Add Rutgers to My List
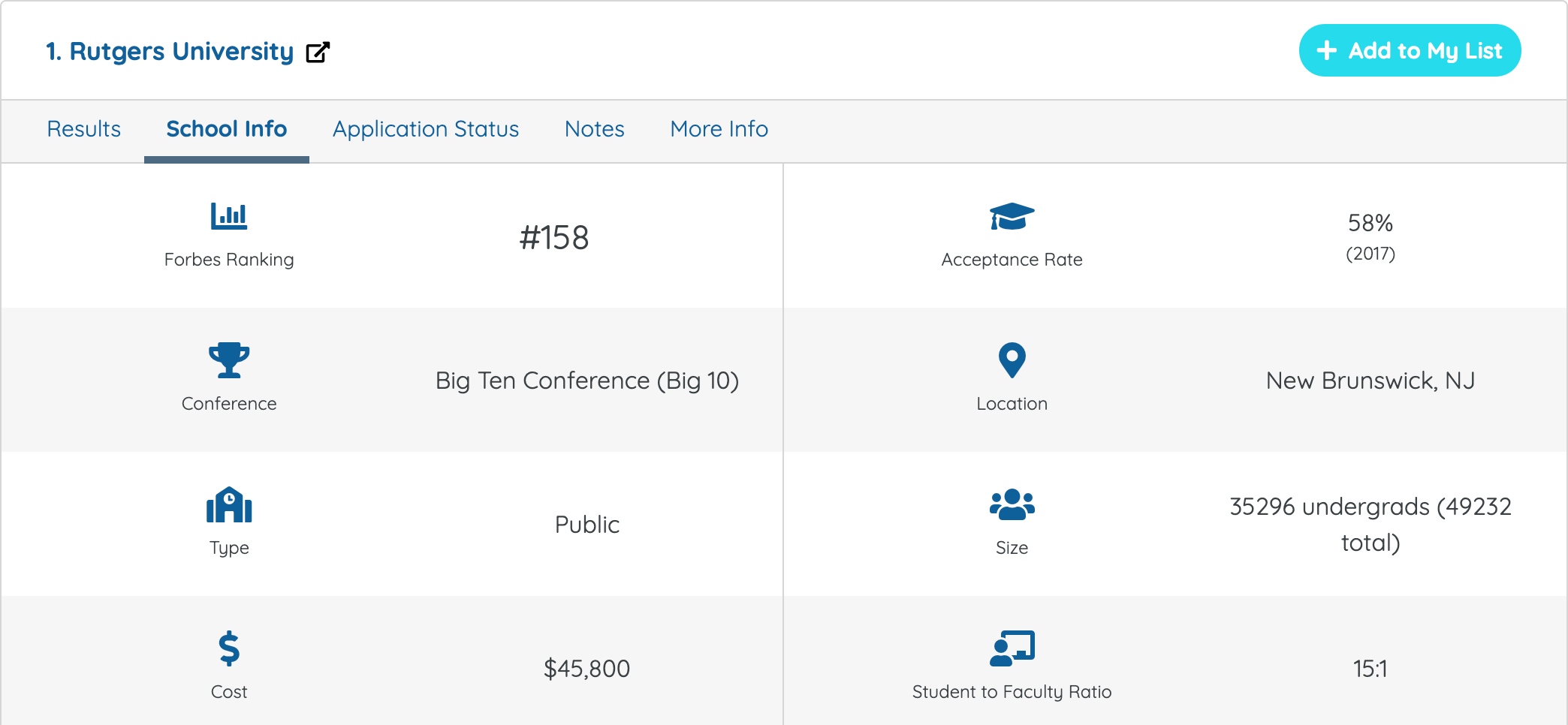The image size is (1568, 725). (1410, 50)
